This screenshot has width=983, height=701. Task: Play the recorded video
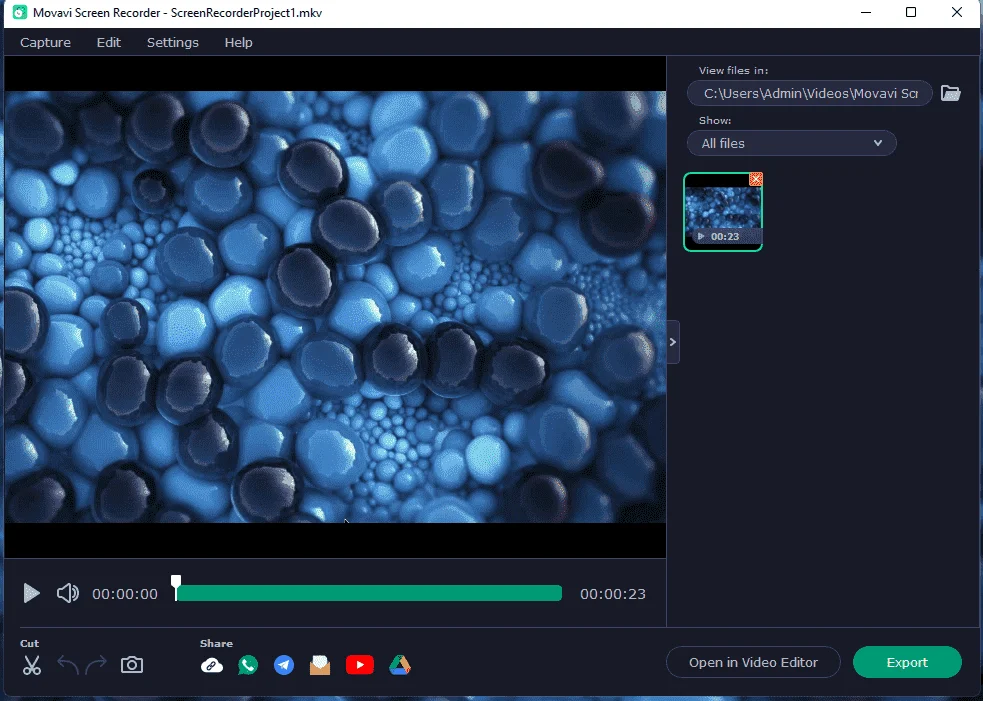(x=31, y=593)
